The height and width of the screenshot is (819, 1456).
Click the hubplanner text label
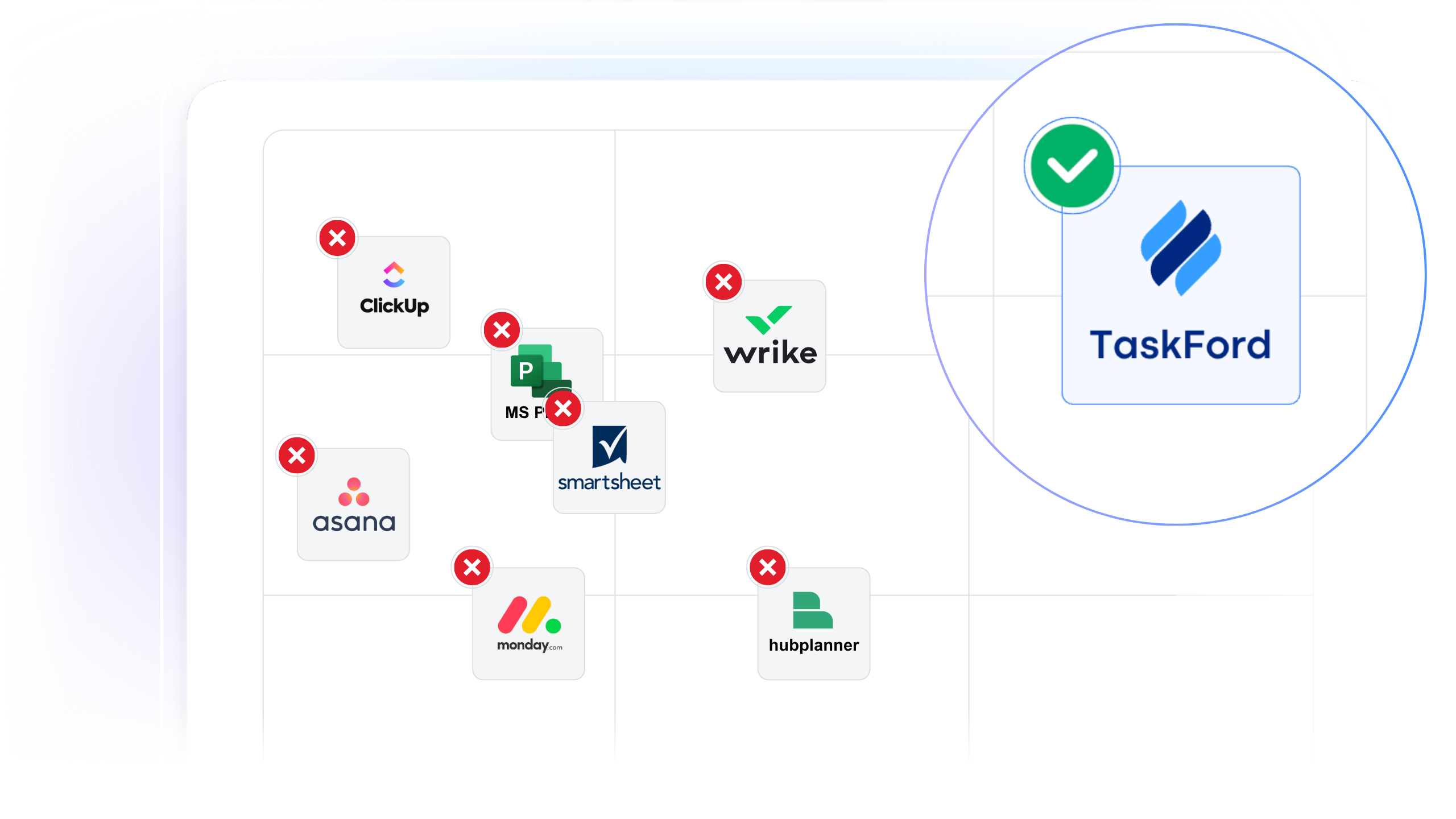[813, 645]
